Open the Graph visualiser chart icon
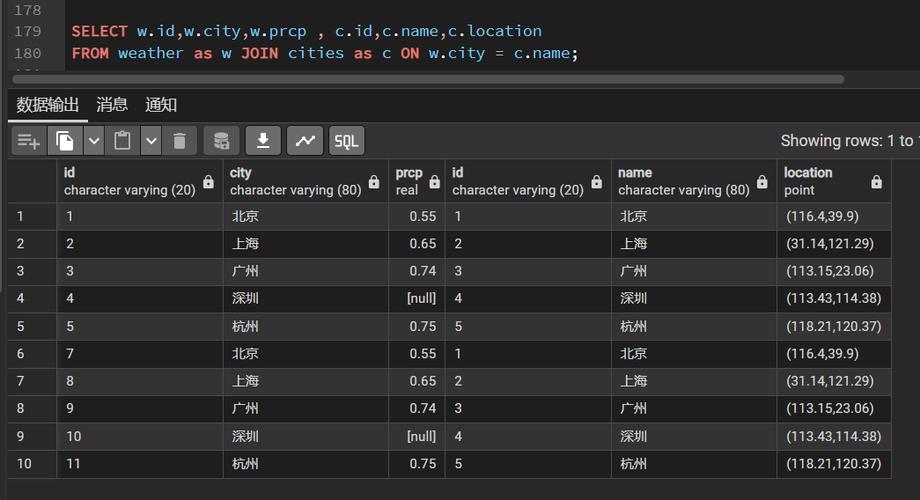 tap(305, 141)
